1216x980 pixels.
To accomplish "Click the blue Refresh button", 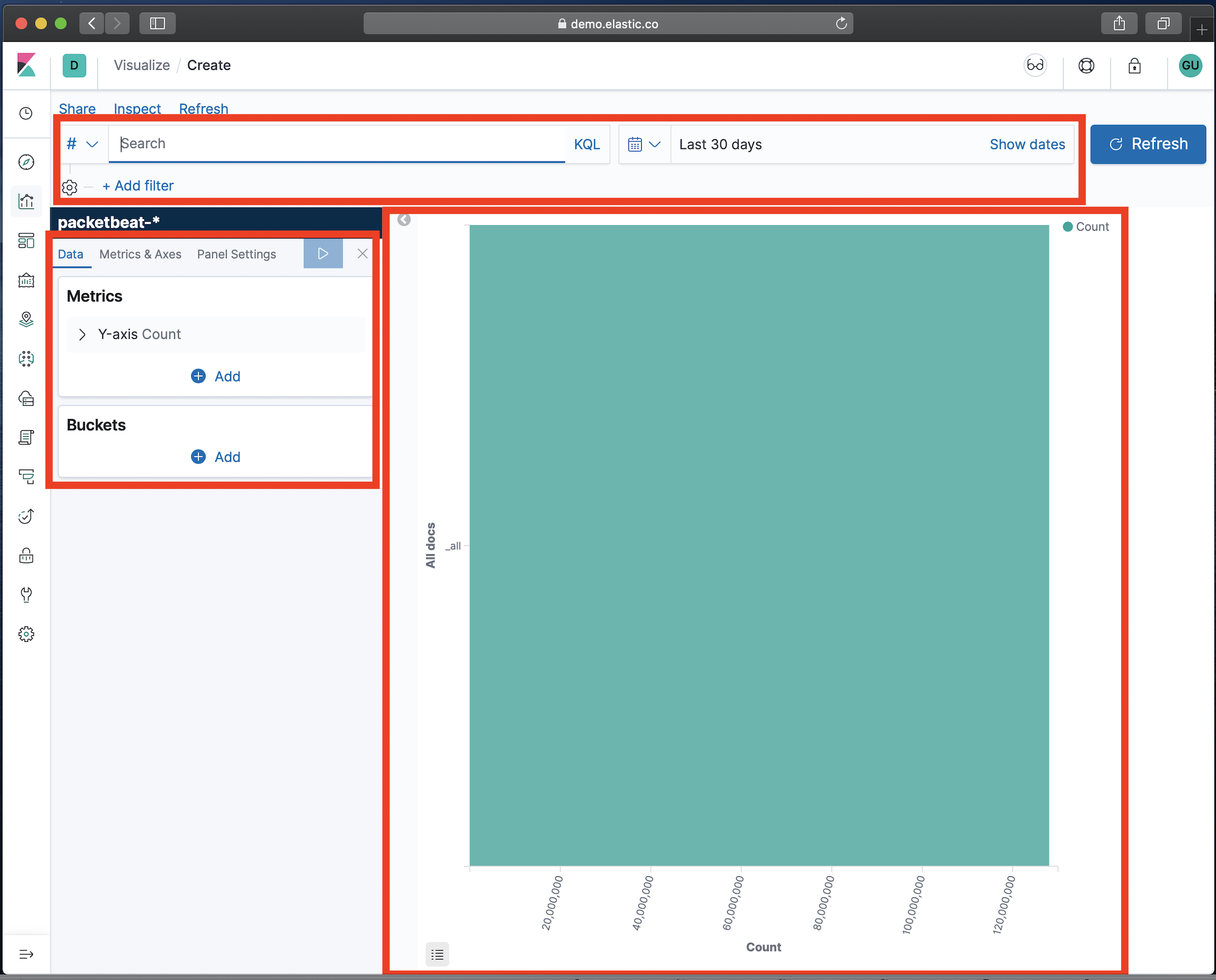I will [x=1148, y=144].
